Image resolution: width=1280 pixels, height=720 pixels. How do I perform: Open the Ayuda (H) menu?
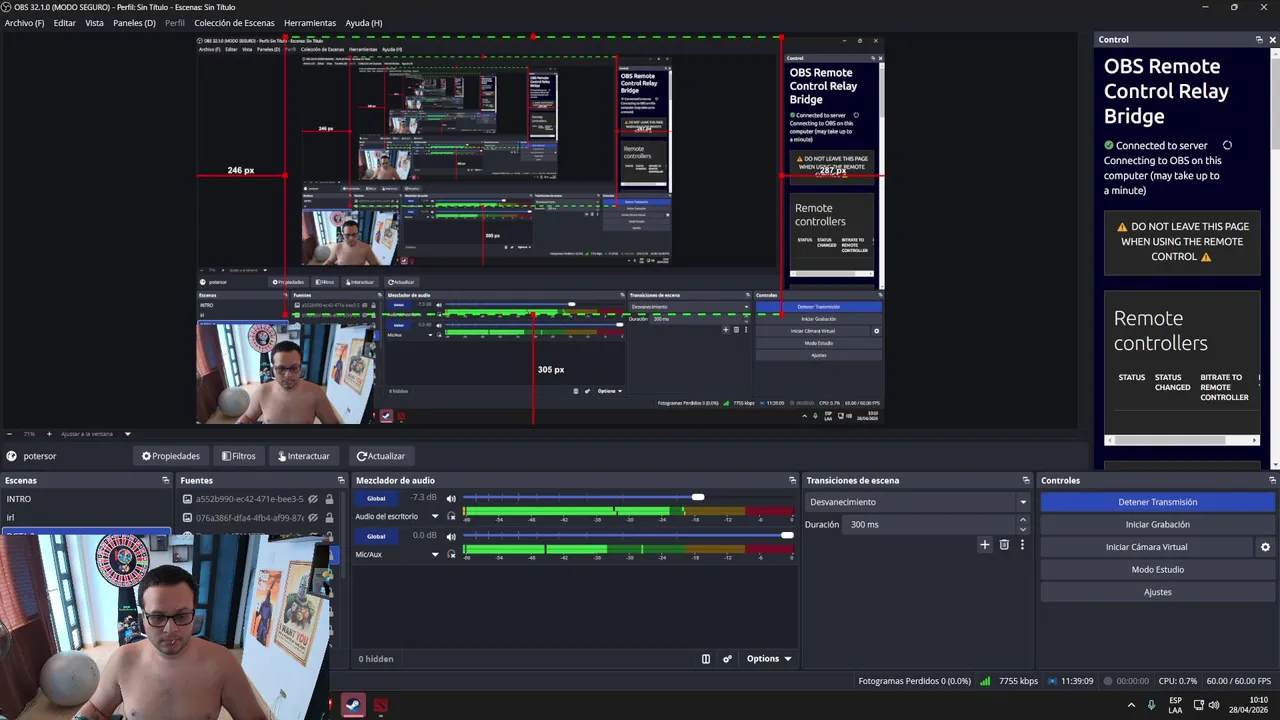[363, 23]
